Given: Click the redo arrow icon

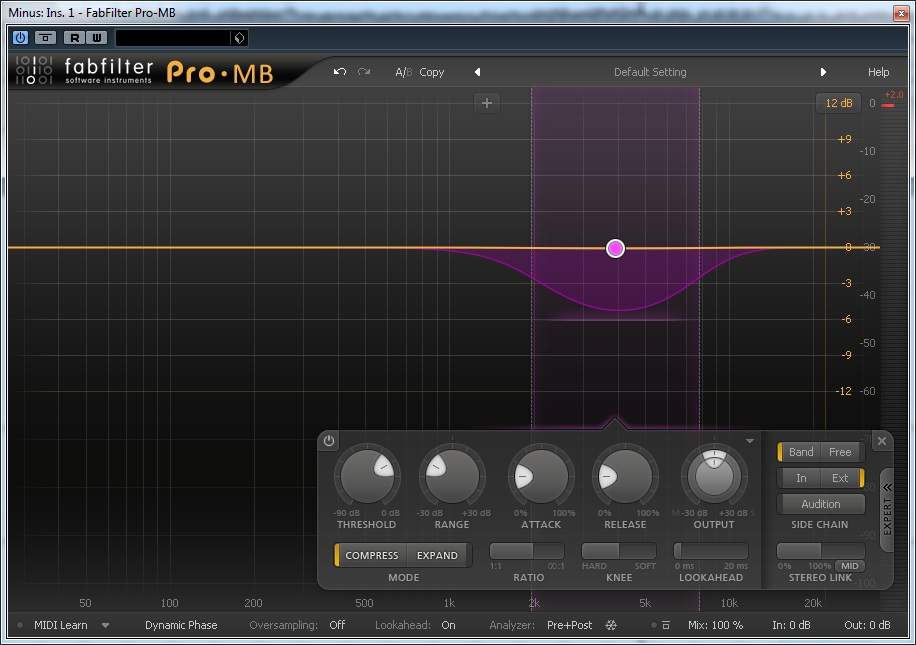Looking at the screenshot, I should [364, 72].
